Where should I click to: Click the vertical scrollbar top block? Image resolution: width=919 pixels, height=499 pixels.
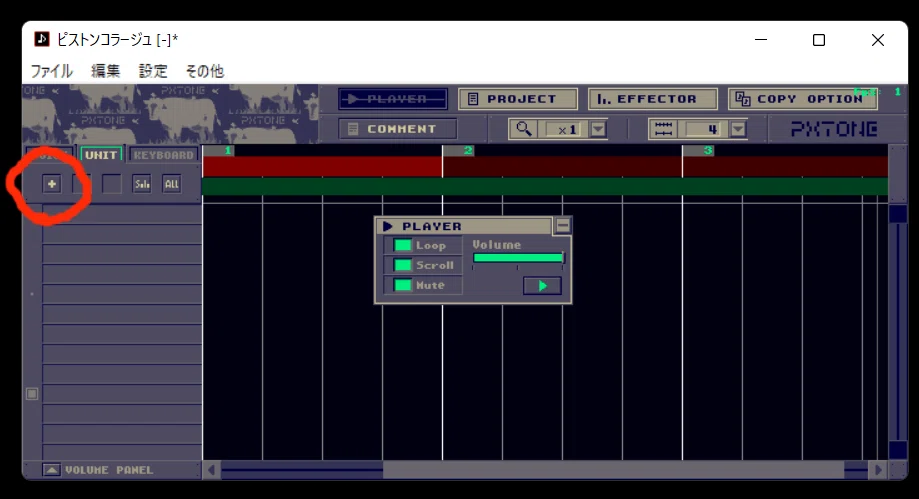click(x=897, y=213)
